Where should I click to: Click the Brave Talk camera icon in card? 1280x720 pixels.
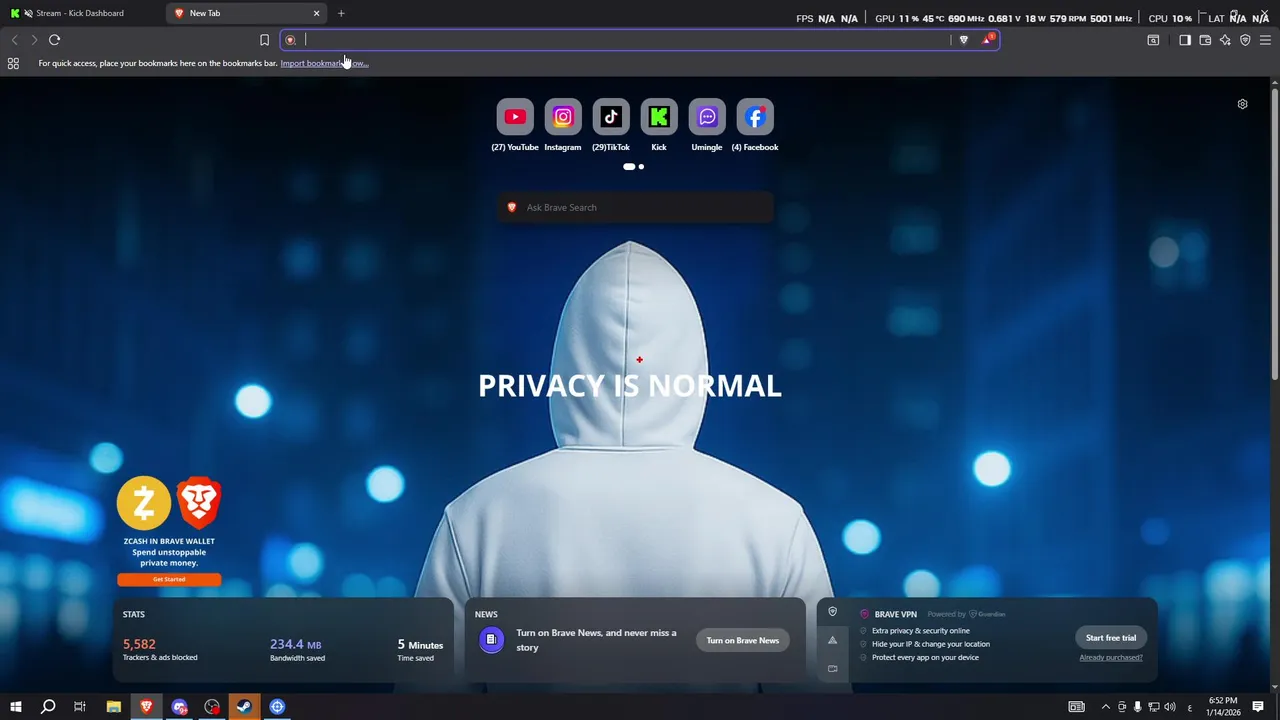pos(832,669)
